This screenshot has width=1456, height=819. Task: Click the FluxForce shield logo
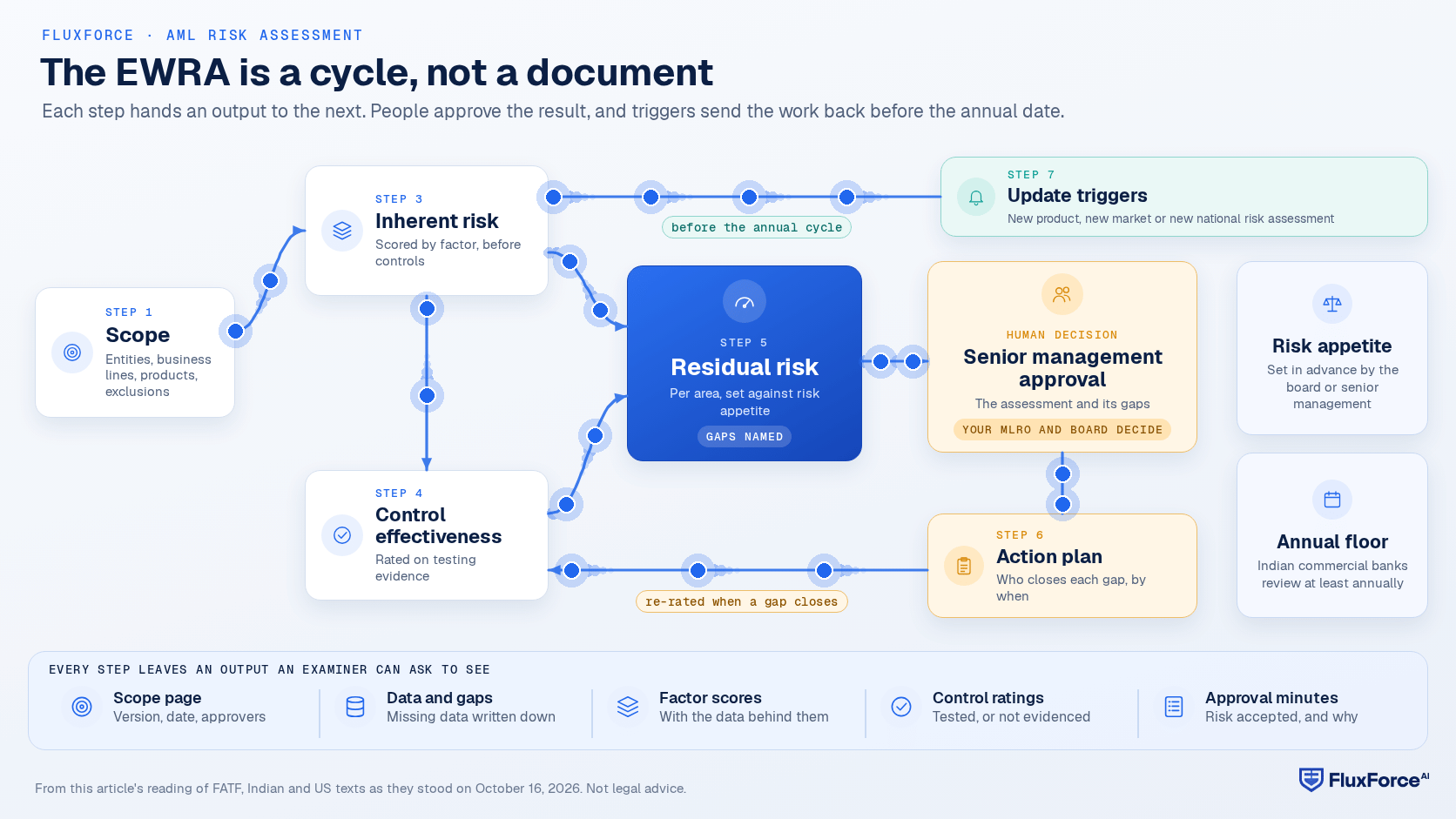(1311, 780)
